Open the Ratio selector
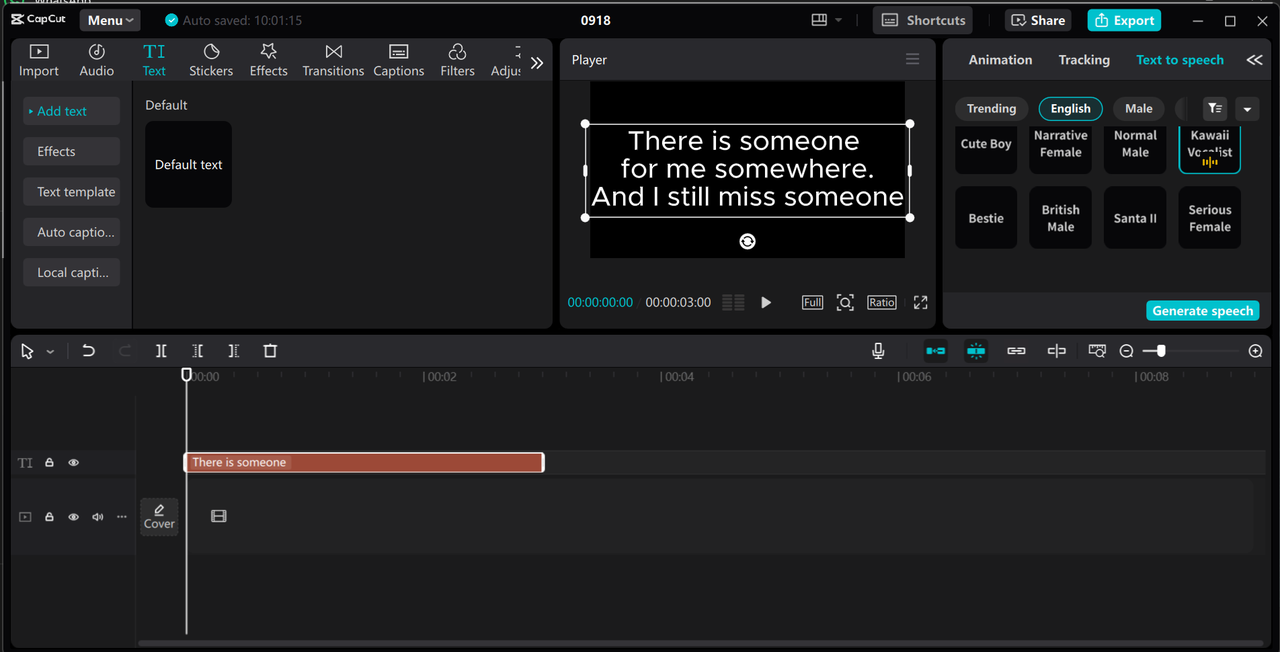 click(881, 302)
